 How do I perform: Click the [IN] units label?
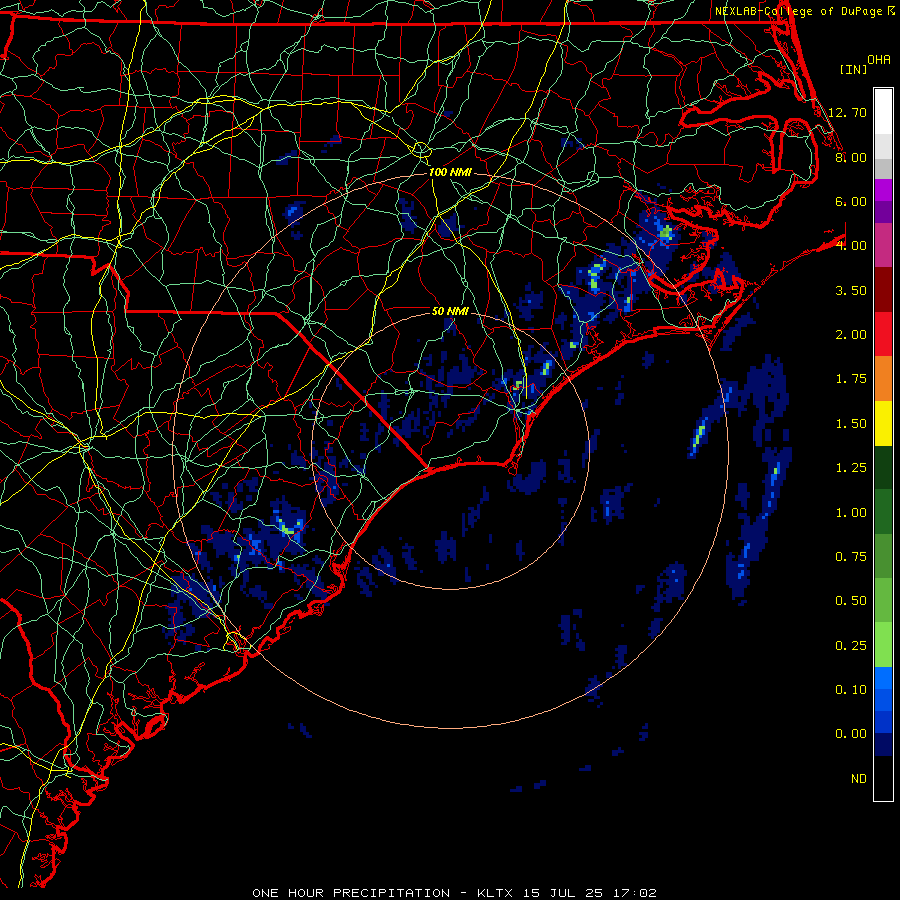click(853, 69)
